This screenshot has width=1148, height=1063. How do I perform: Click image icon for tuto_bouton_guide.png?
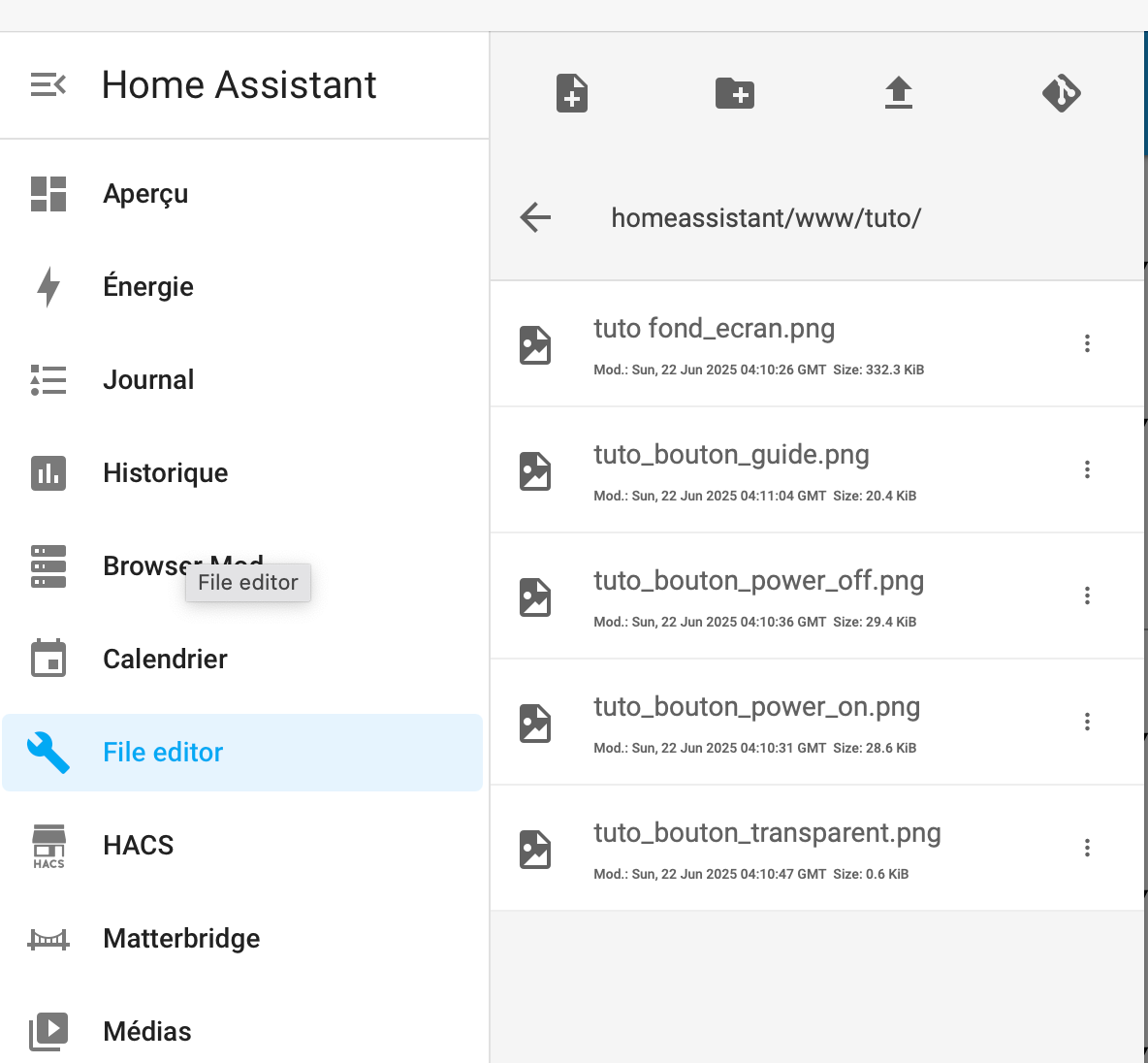[535, 471]
